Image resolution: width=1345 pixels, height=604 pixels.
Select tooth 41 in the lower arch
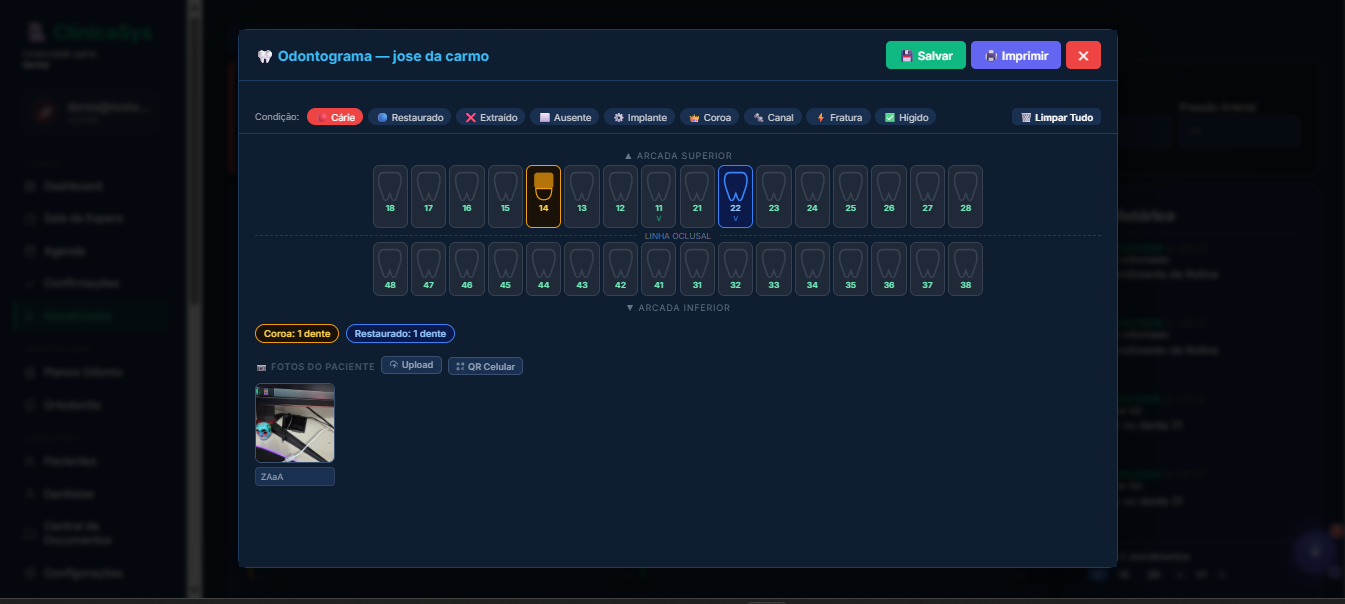[x=658, y=269]
